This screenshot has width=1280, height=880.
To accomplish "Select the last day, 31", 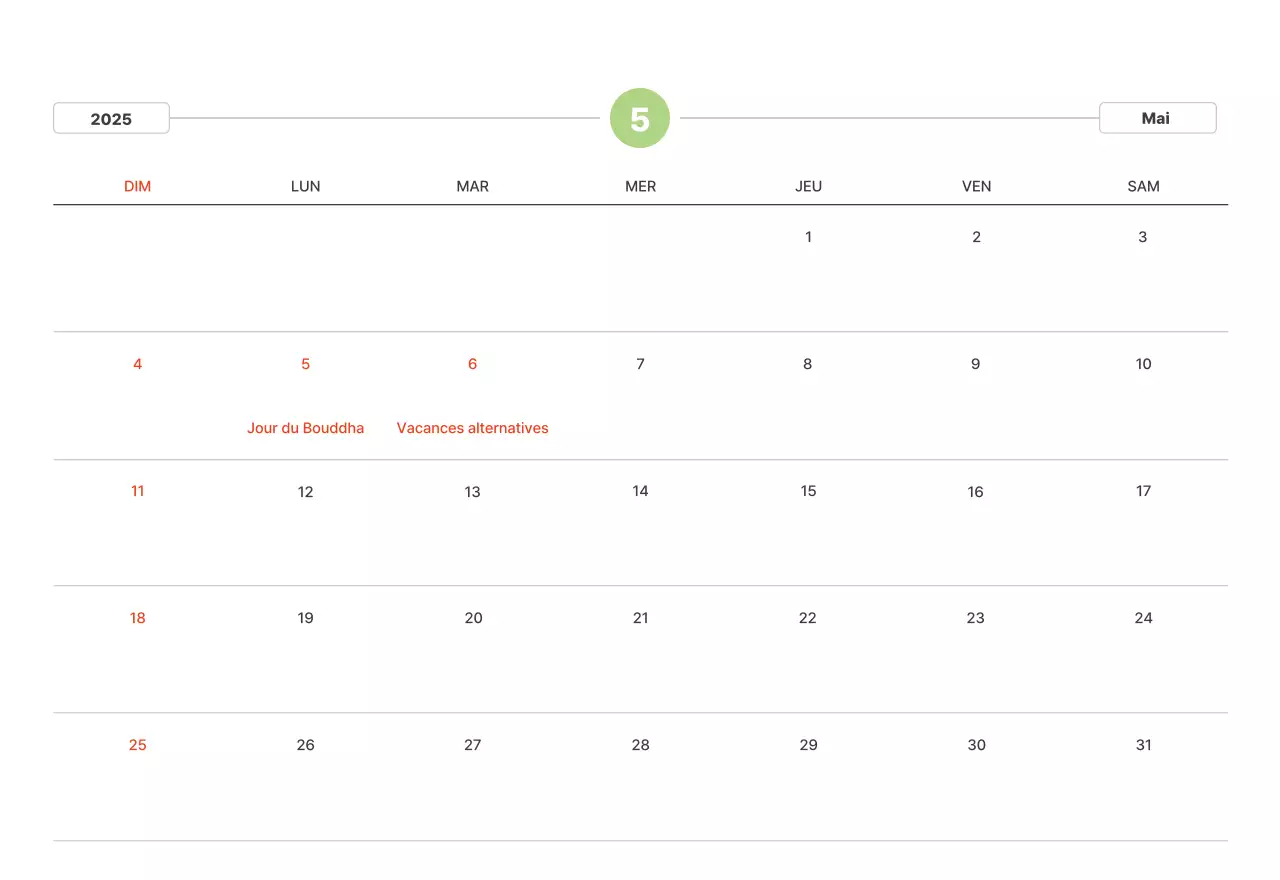I will 1143,745.
